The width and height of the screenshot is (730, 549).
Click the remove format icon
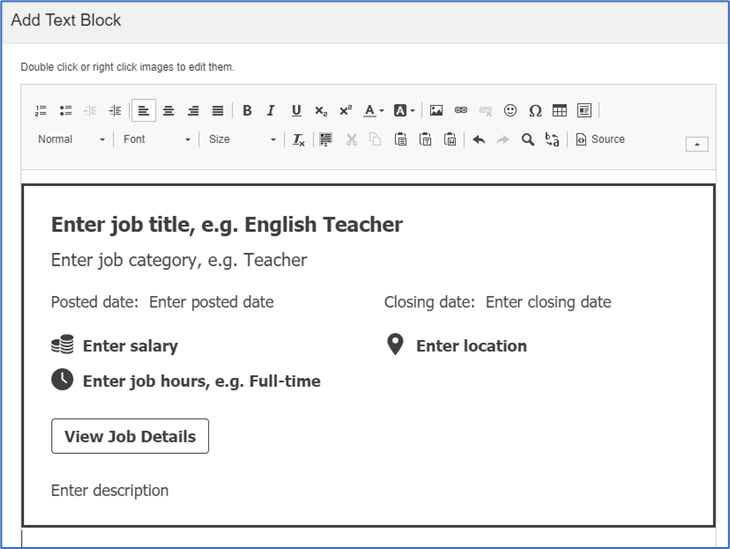(298, 139)
